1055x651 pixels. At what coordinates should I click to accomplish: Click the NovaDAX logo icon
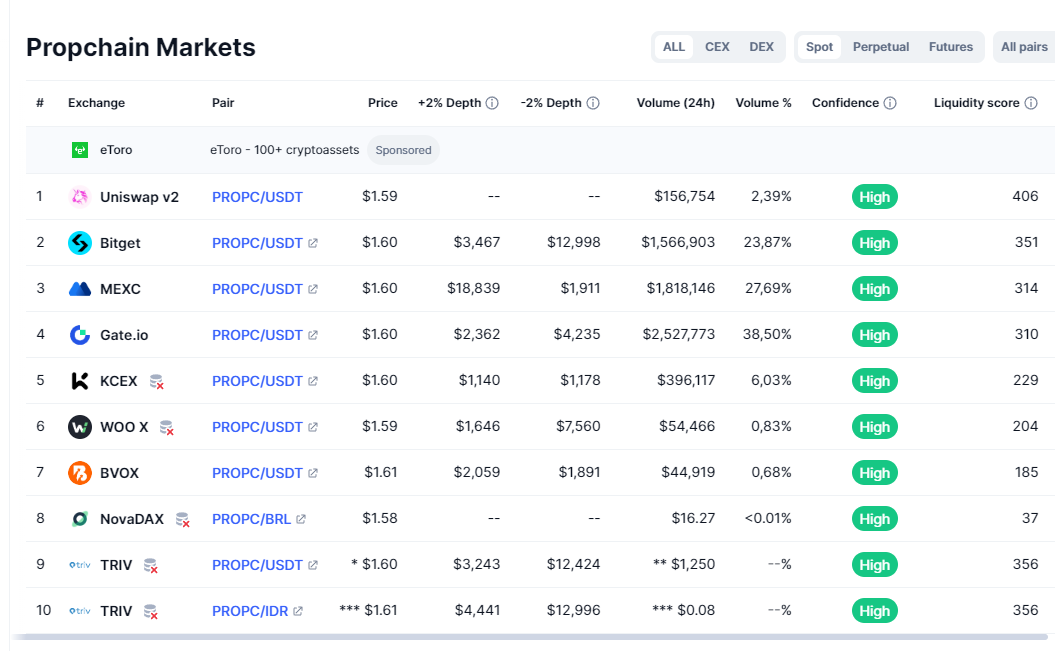[x=79, y=519]
